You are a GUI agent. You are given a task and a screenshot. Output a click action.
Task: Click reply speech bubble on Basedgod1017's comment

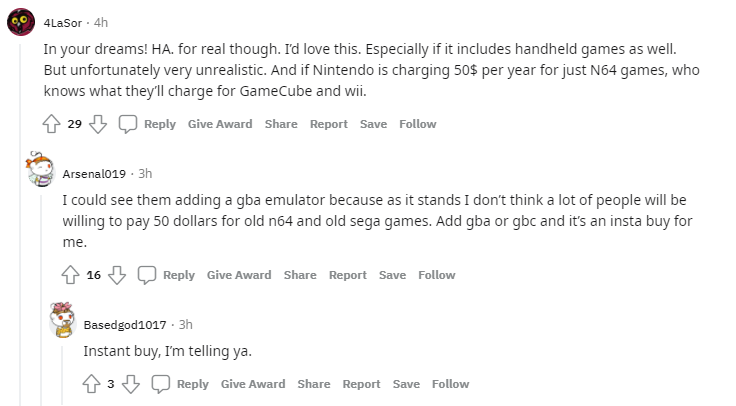click(x=161, y=384)
